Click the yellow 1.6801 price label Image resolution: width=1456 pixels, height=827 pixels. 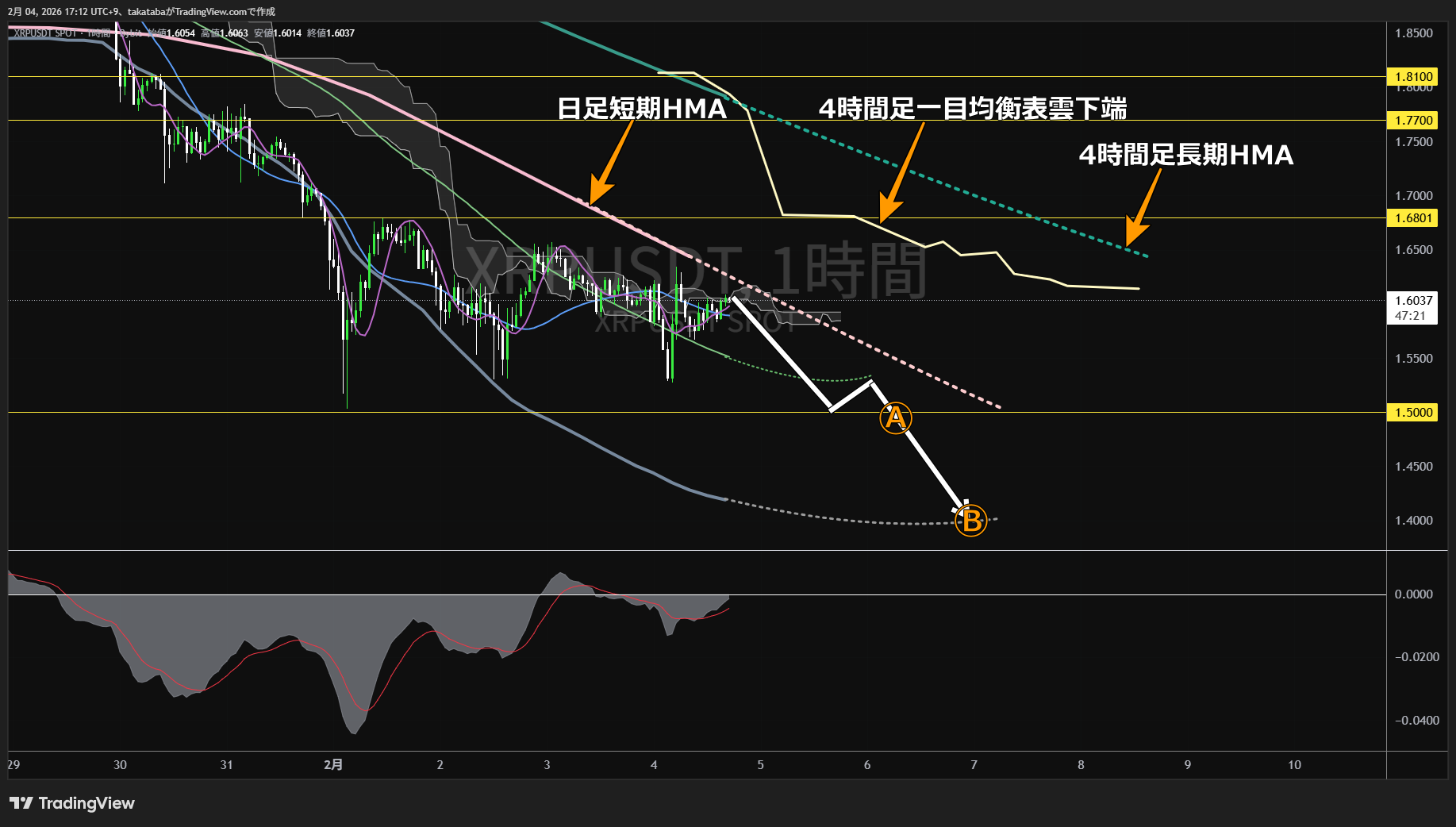click(x=1413, y=218)
